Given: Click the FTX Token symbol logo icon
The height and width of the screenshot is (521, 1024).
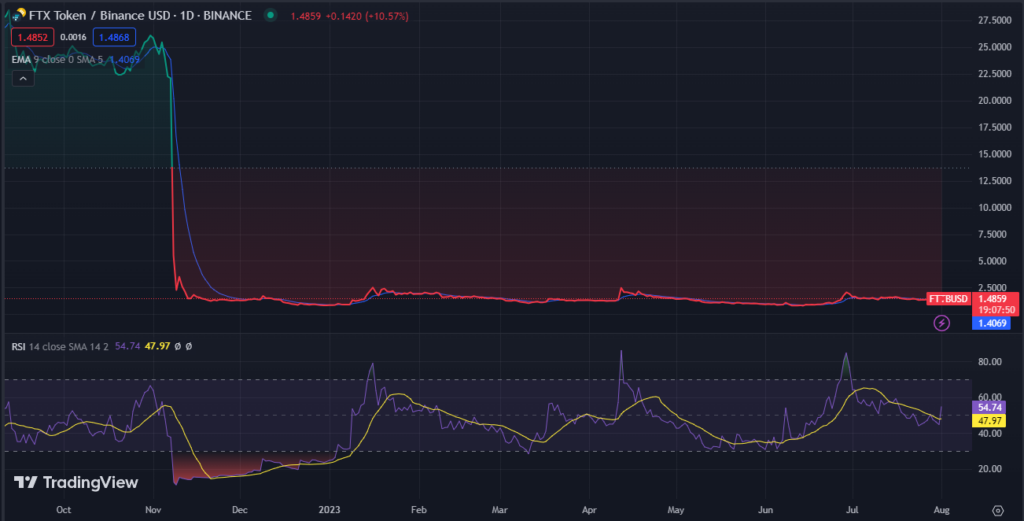Looking at the screenshot, I should coord(19,14).
